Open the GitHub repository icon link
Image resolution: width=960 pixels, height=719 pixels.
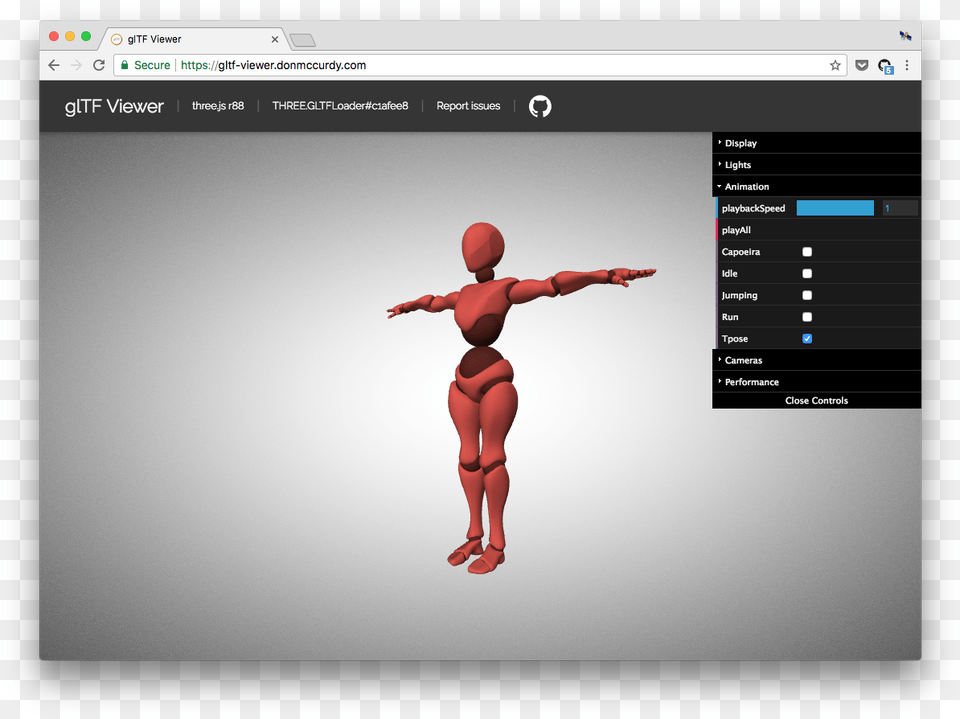(540, 106)
